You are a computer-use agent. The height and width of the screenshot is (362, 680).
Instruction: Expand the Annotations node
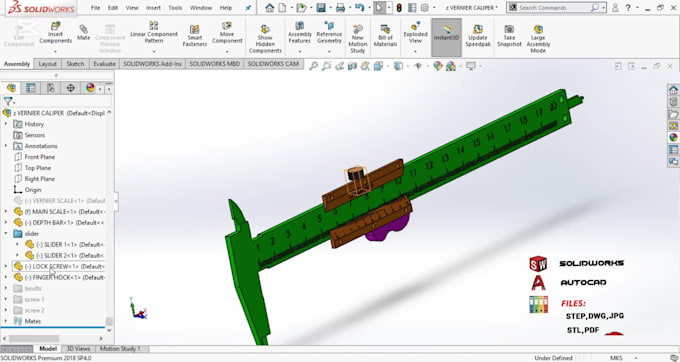[x=6, y=146]
